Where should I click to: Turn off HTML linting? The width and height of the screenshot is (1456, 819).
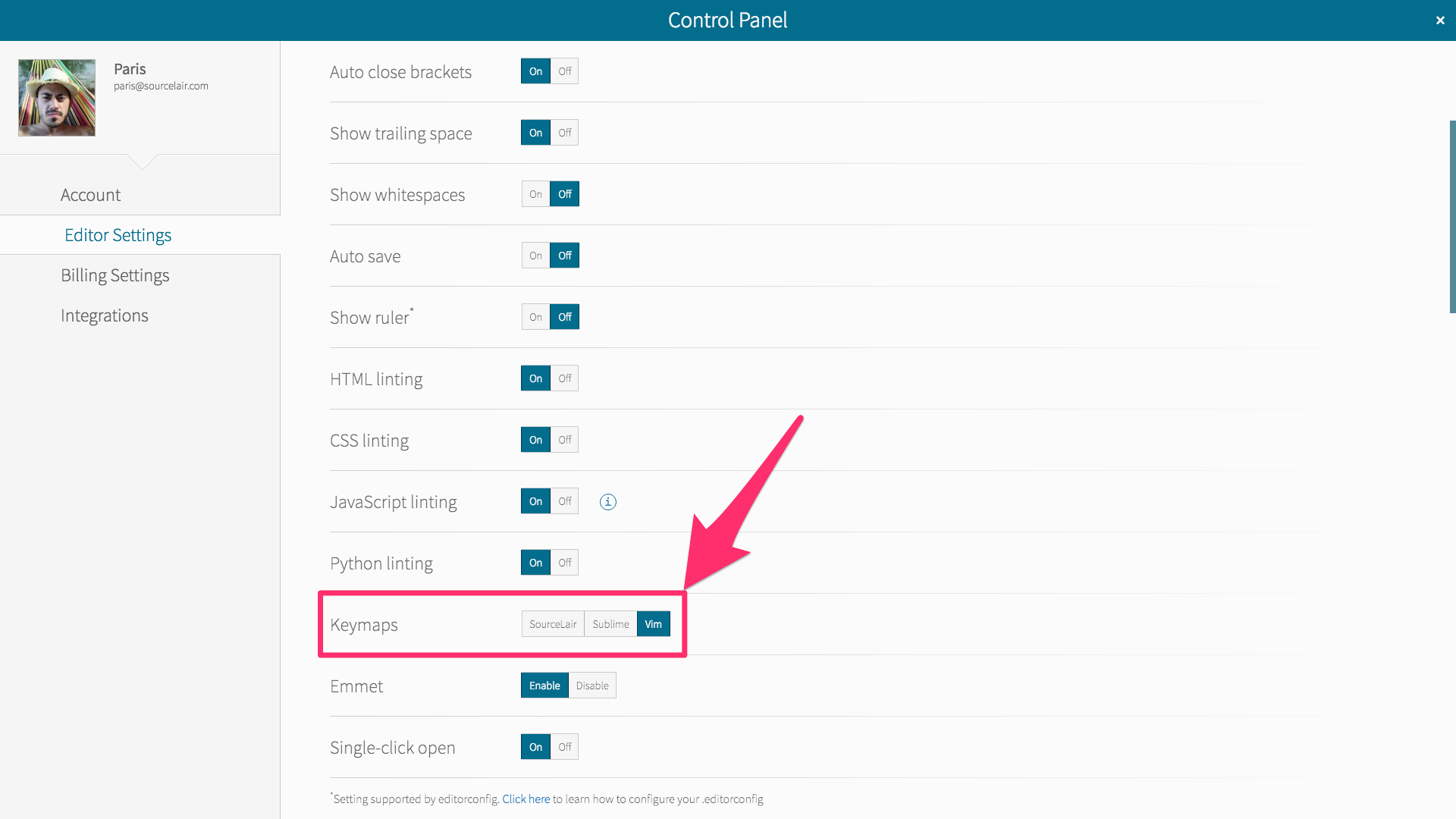tap(564, 378)
